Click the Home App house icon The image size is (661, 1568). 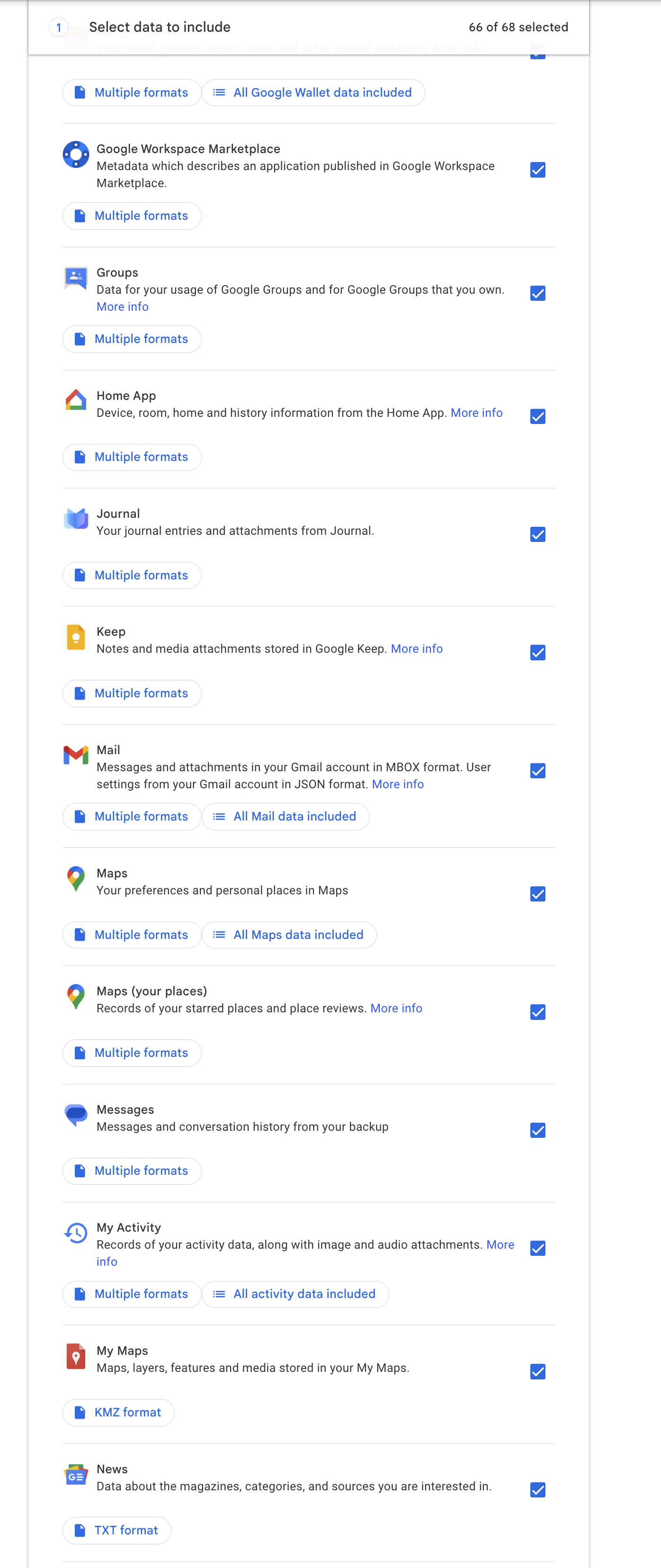coord(76,400)
